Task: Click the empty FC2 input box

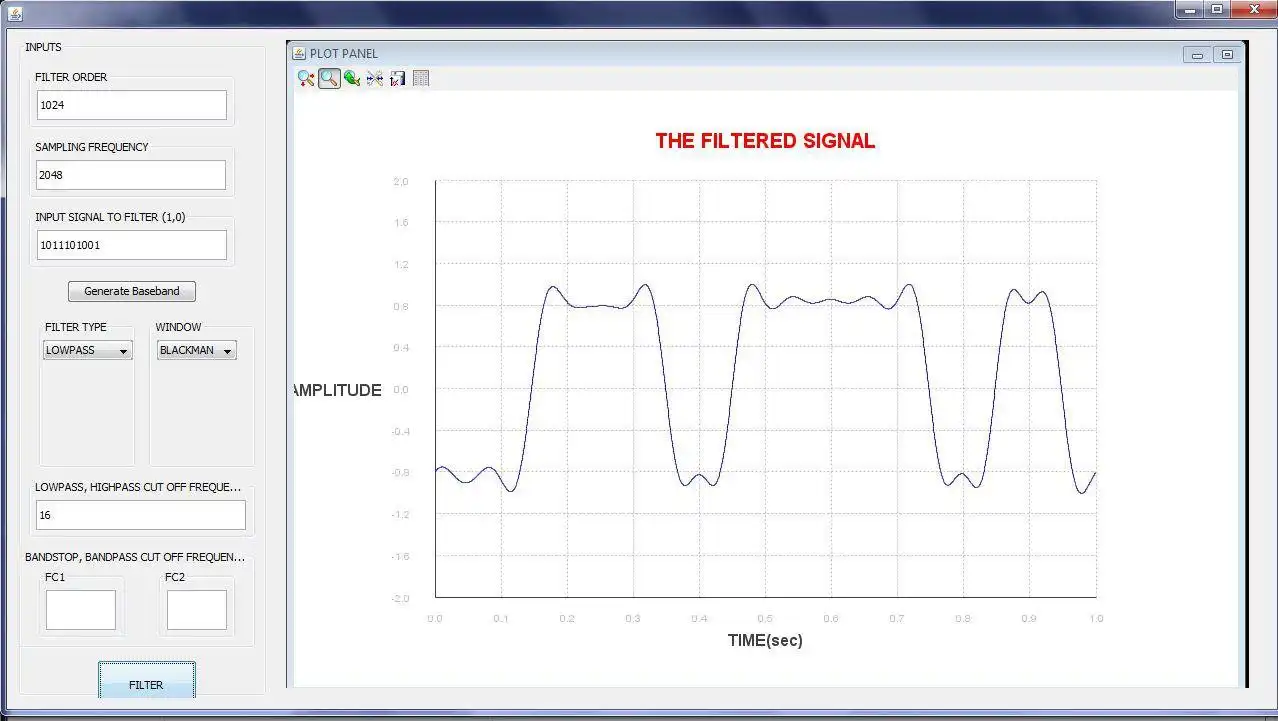Action: point(196,609)
